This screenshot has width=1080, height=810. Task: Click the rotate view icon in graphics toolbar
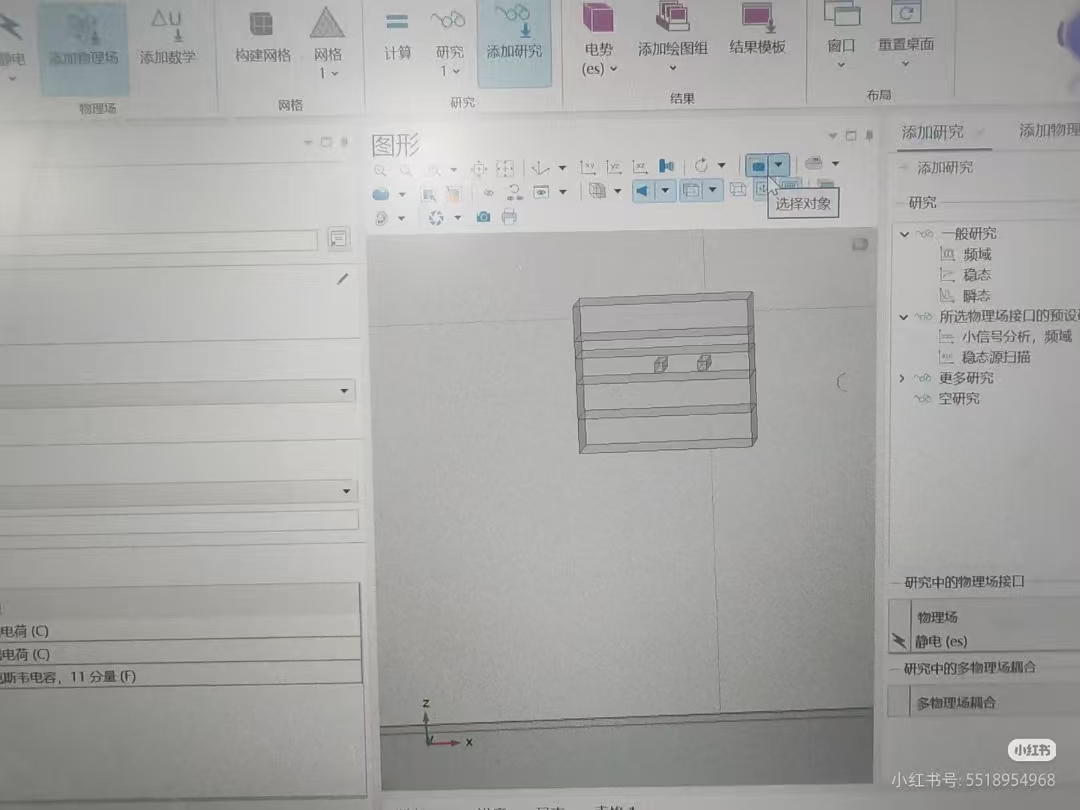pos(701,165)
